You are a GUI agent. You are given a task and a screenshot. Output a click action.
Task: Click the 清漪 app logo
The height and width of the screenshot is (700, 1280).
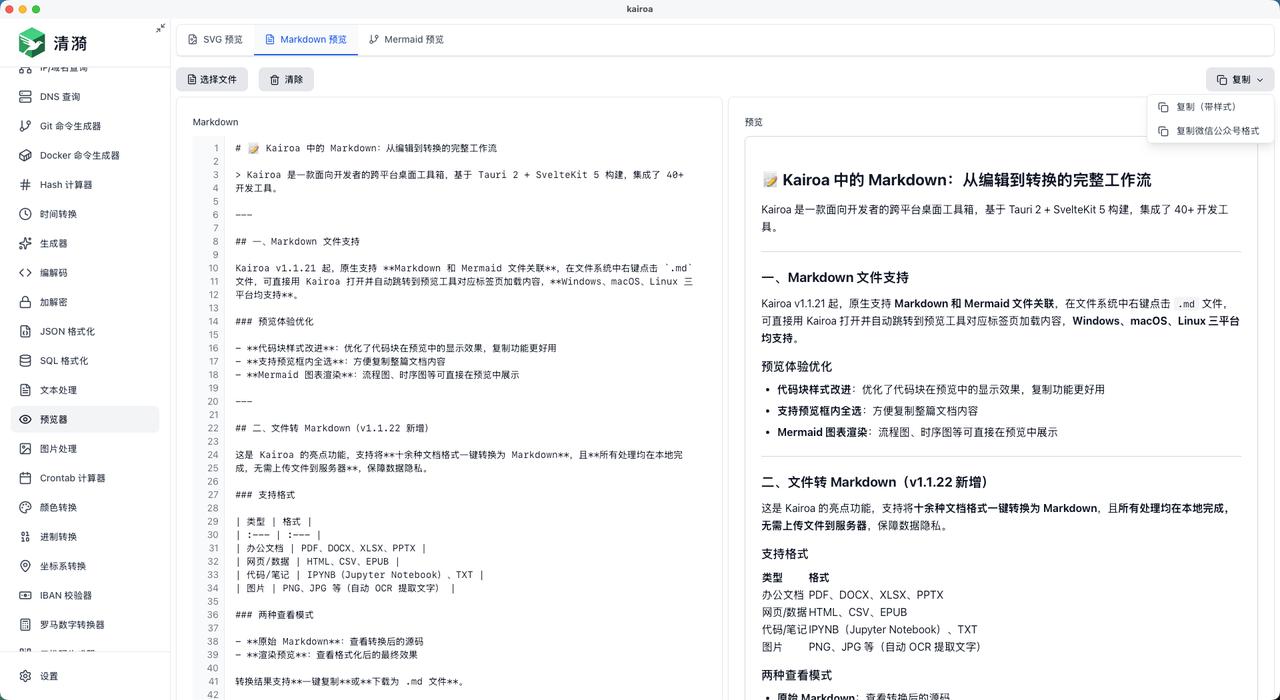[x=53, y=43]
